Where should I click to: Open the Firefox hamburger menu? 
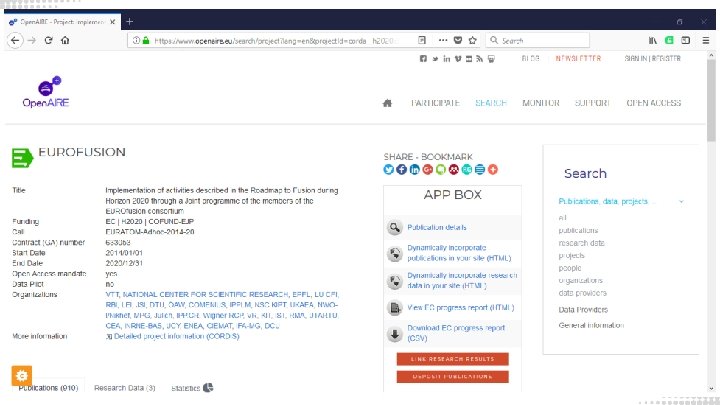click(x=706, y=40)
